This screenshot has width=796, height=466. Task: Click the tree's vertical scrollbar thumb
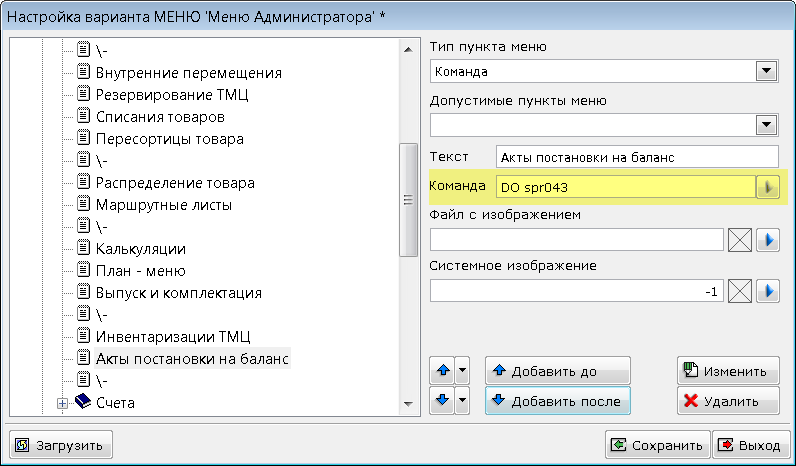408,200
